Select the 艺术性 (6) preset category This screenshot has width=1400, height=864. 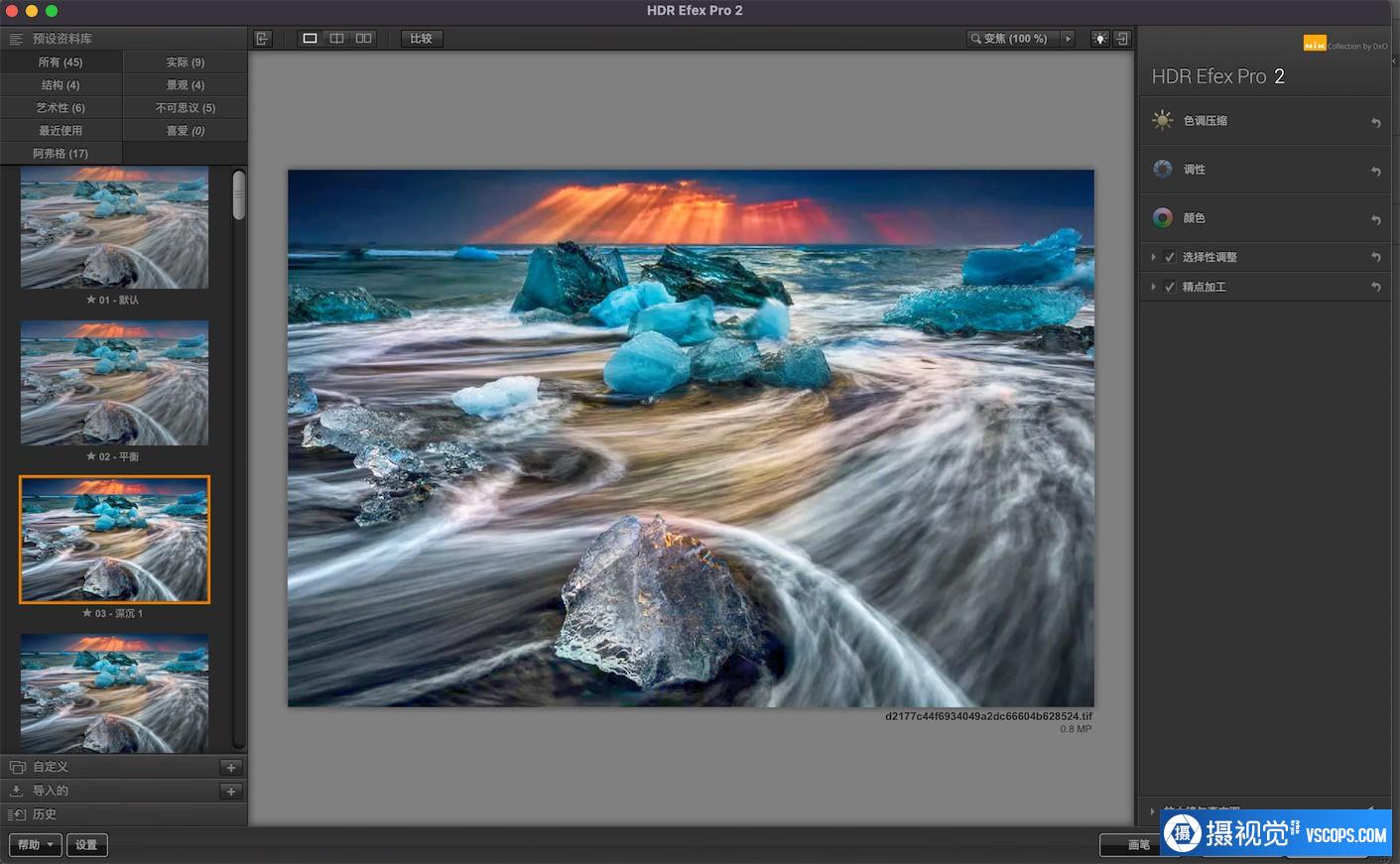tap(61, 108)
